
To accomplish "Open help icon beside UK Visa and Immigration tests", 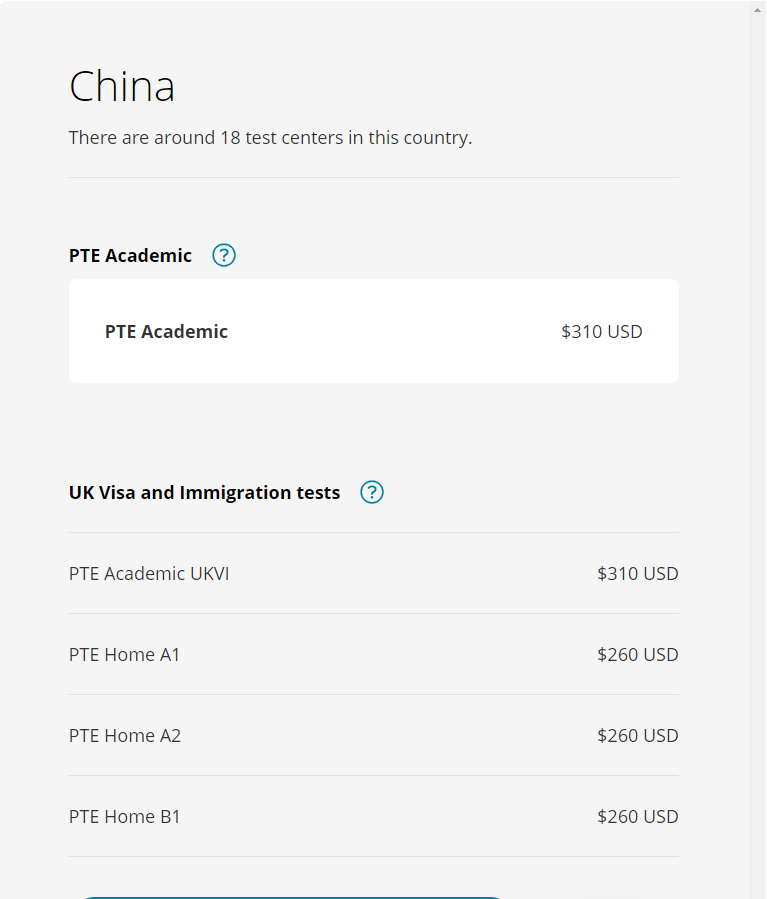I will coord(371,492).
